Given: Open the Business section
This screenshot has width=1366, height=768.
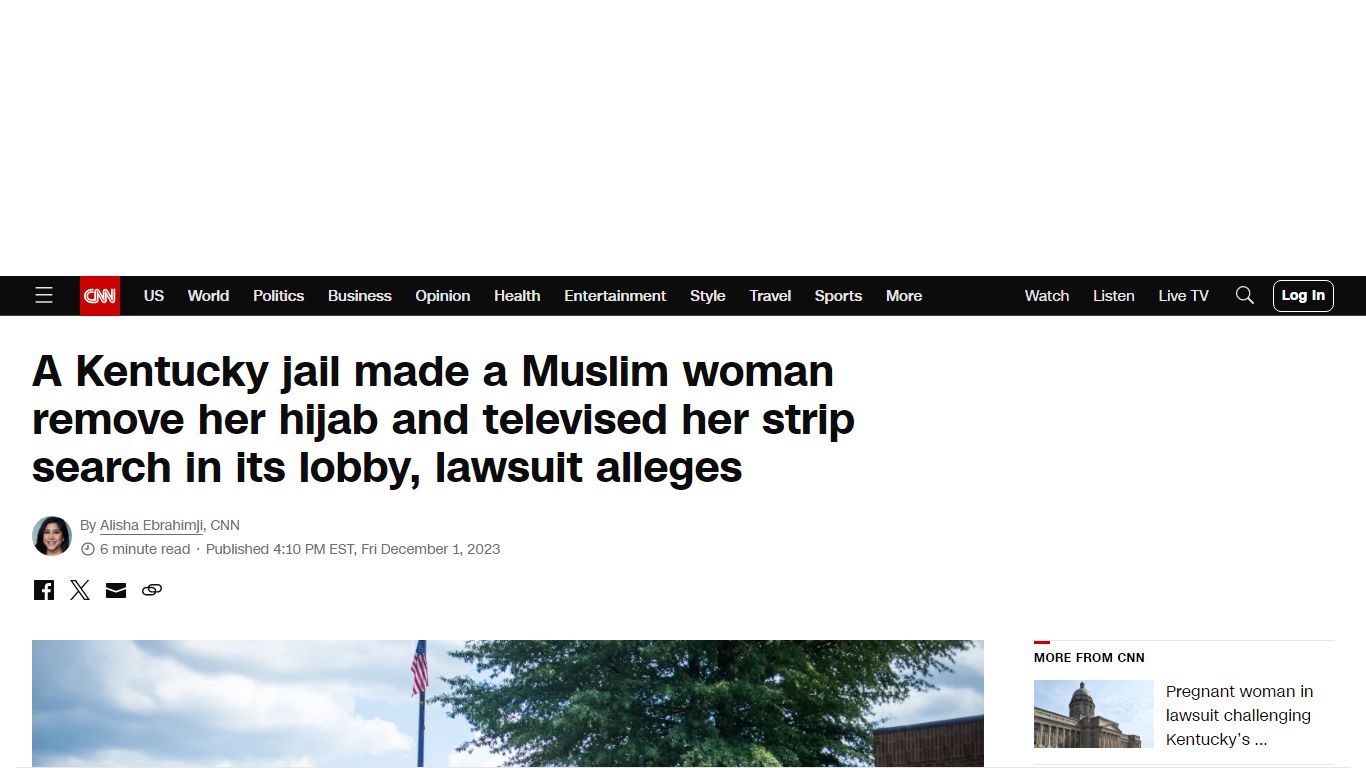Looking at the screenshot, I should pos(360,296).
